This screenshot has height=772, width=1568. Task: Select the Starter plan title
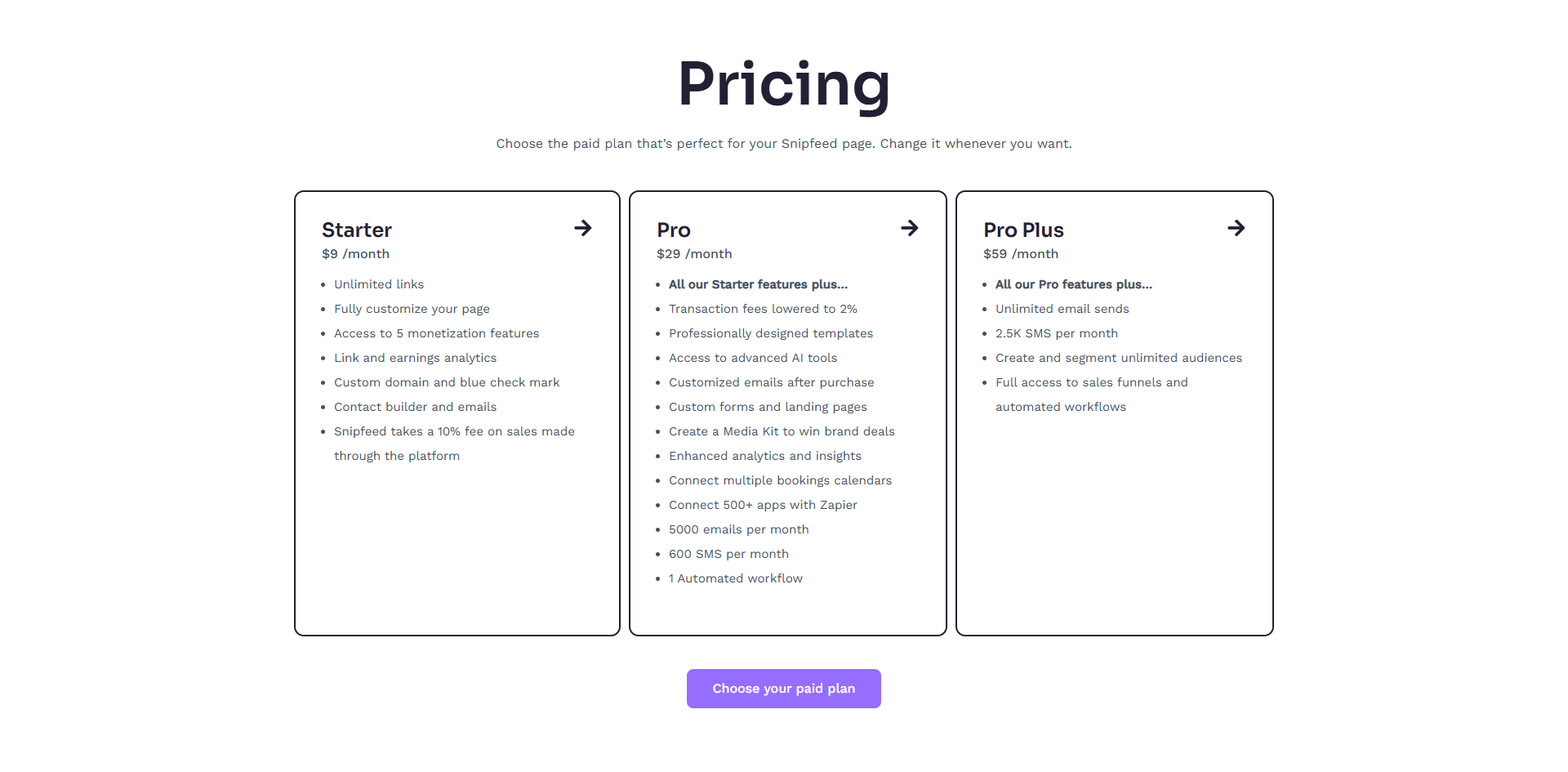coord(357,230)
